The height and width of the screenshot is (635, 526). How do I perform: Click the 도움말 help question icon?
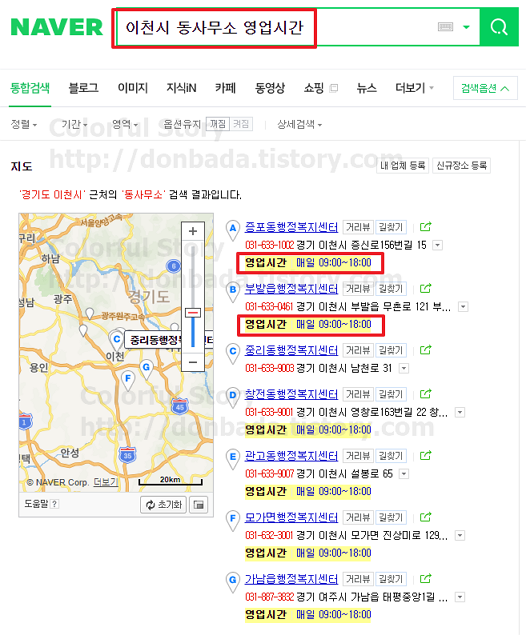tap(55, 504)
